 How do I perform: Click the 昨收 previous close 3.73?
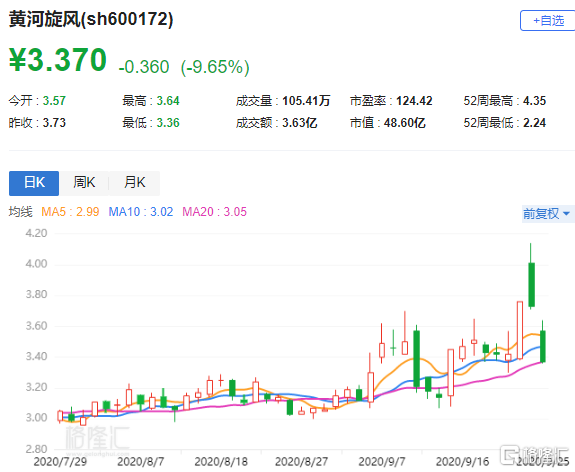pyautogui.click(x=54, y=122)
